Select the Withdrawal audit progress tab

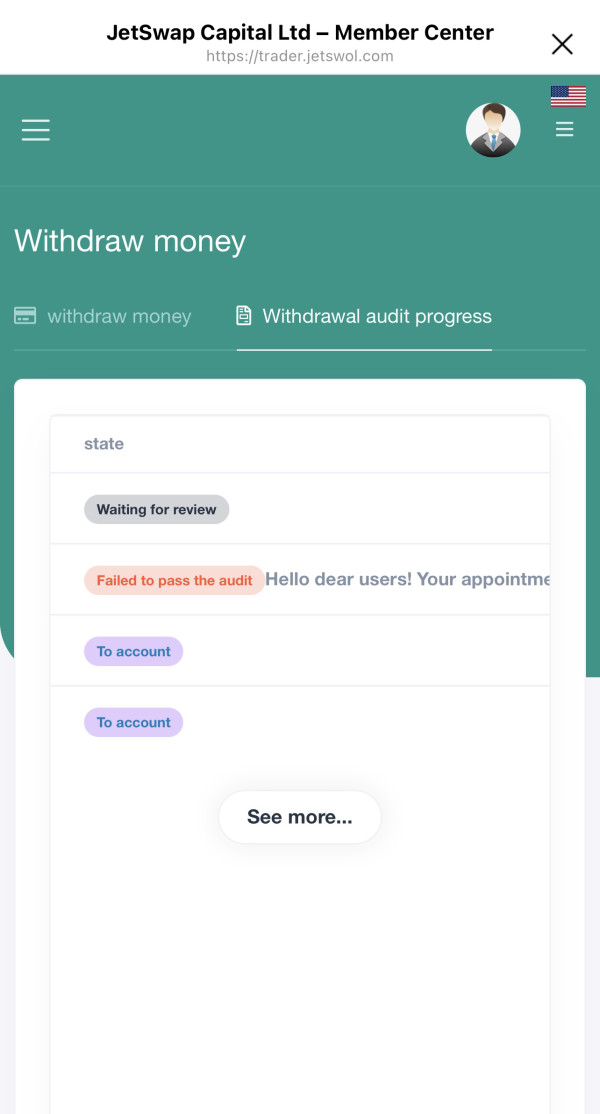click(376, 317)
